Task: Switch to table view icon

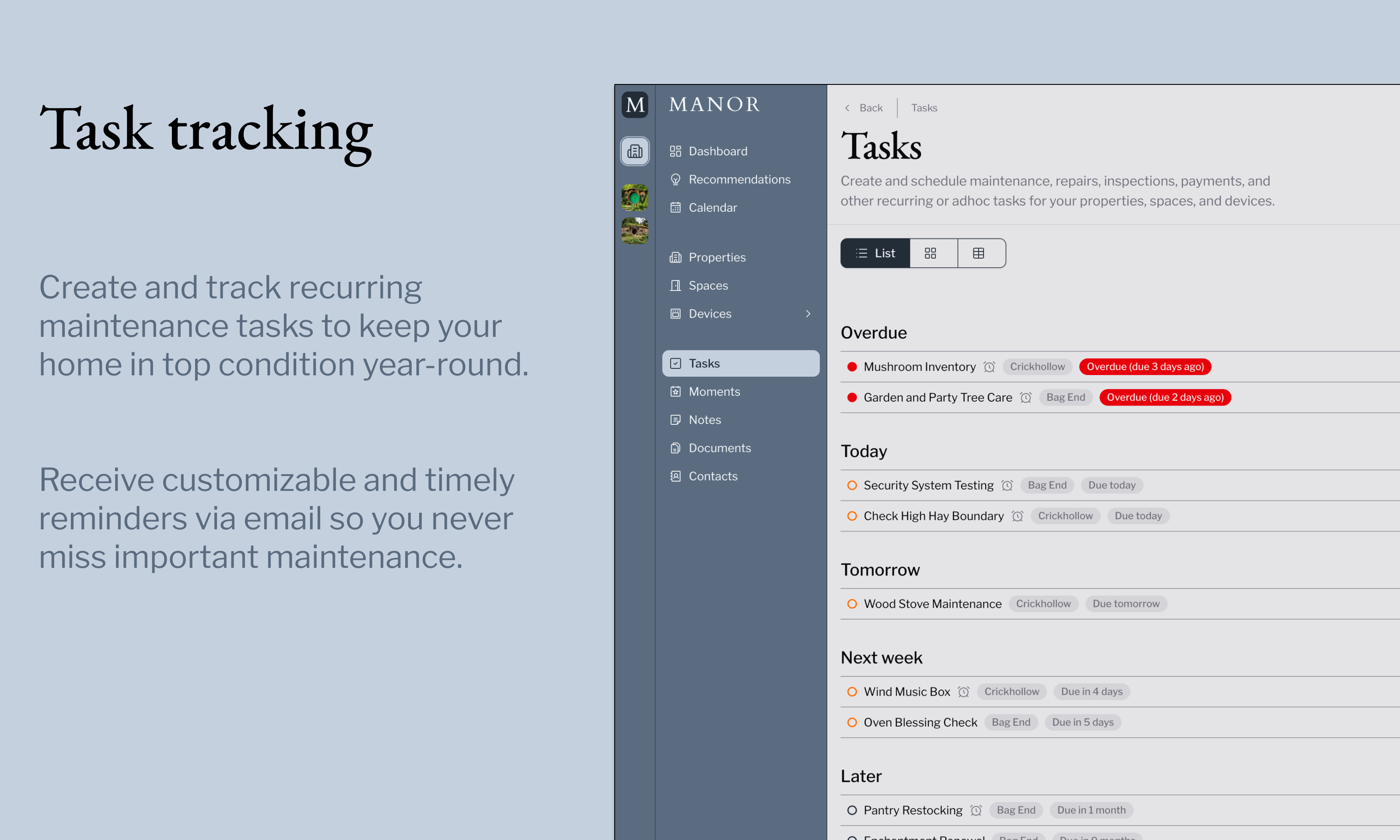Action: click(x=978, y=253)
